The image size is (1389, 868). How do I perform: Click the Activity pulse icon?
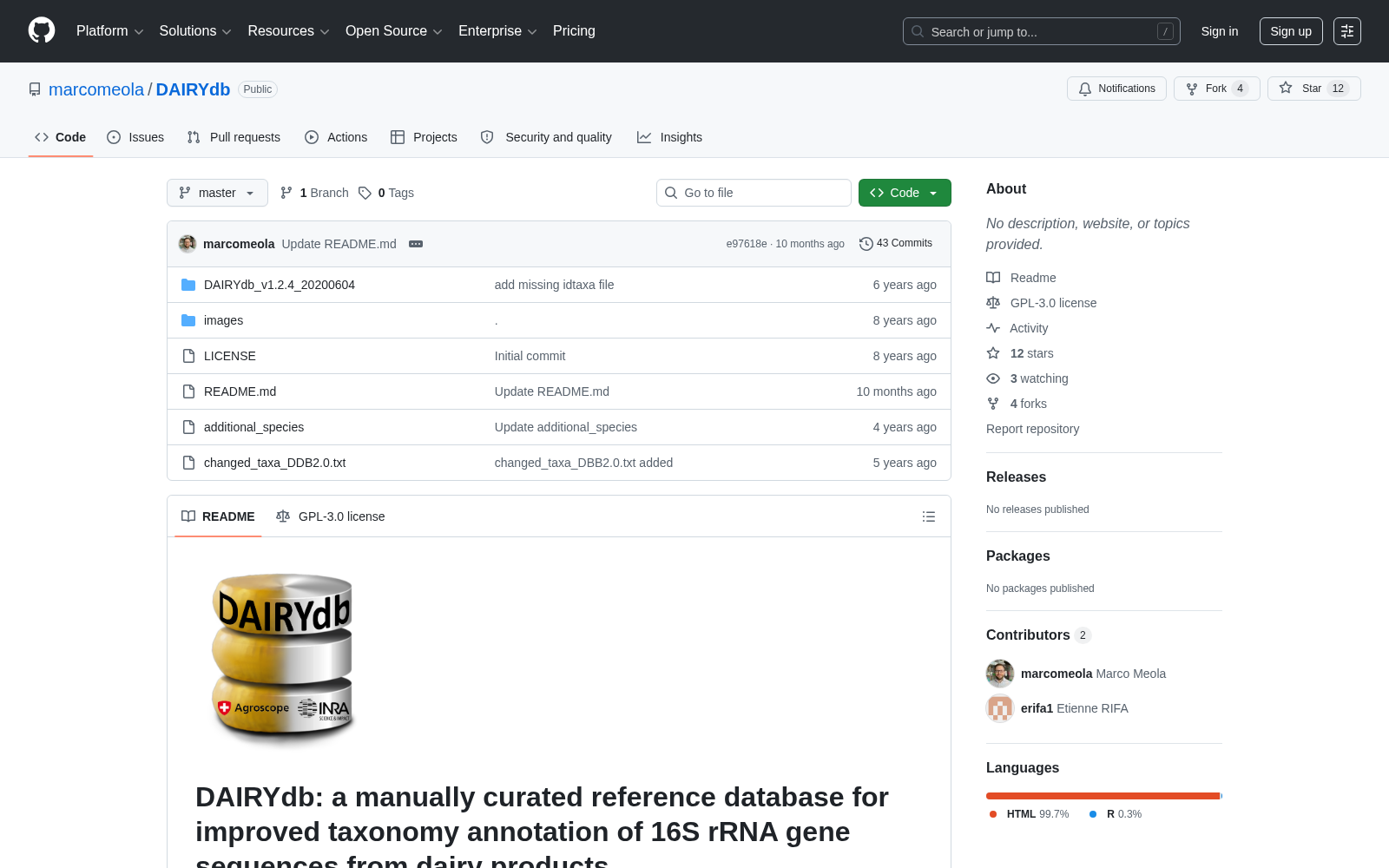[x=993, y=328]
